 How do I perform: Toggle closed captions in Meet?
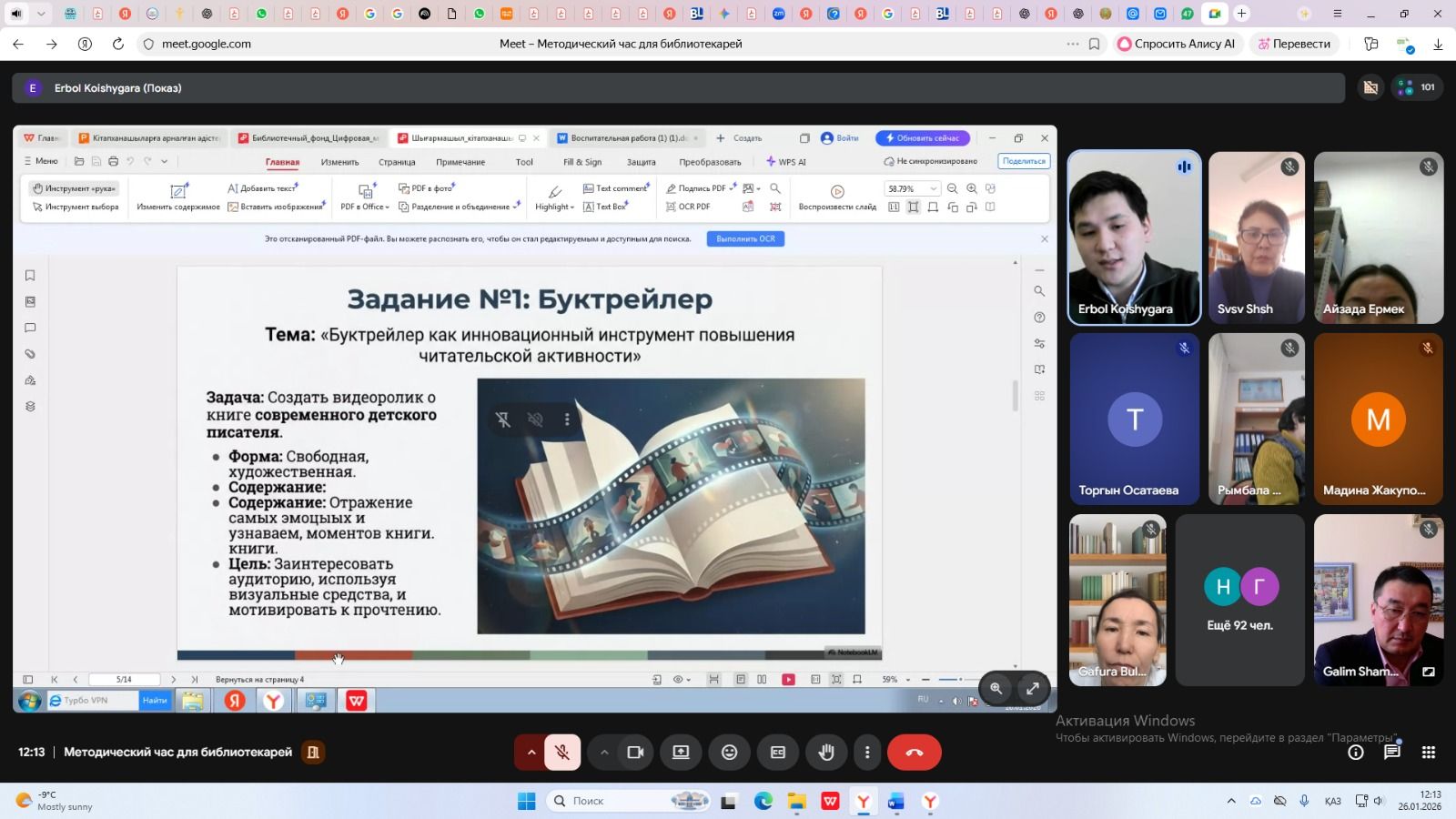pos(778,753)
